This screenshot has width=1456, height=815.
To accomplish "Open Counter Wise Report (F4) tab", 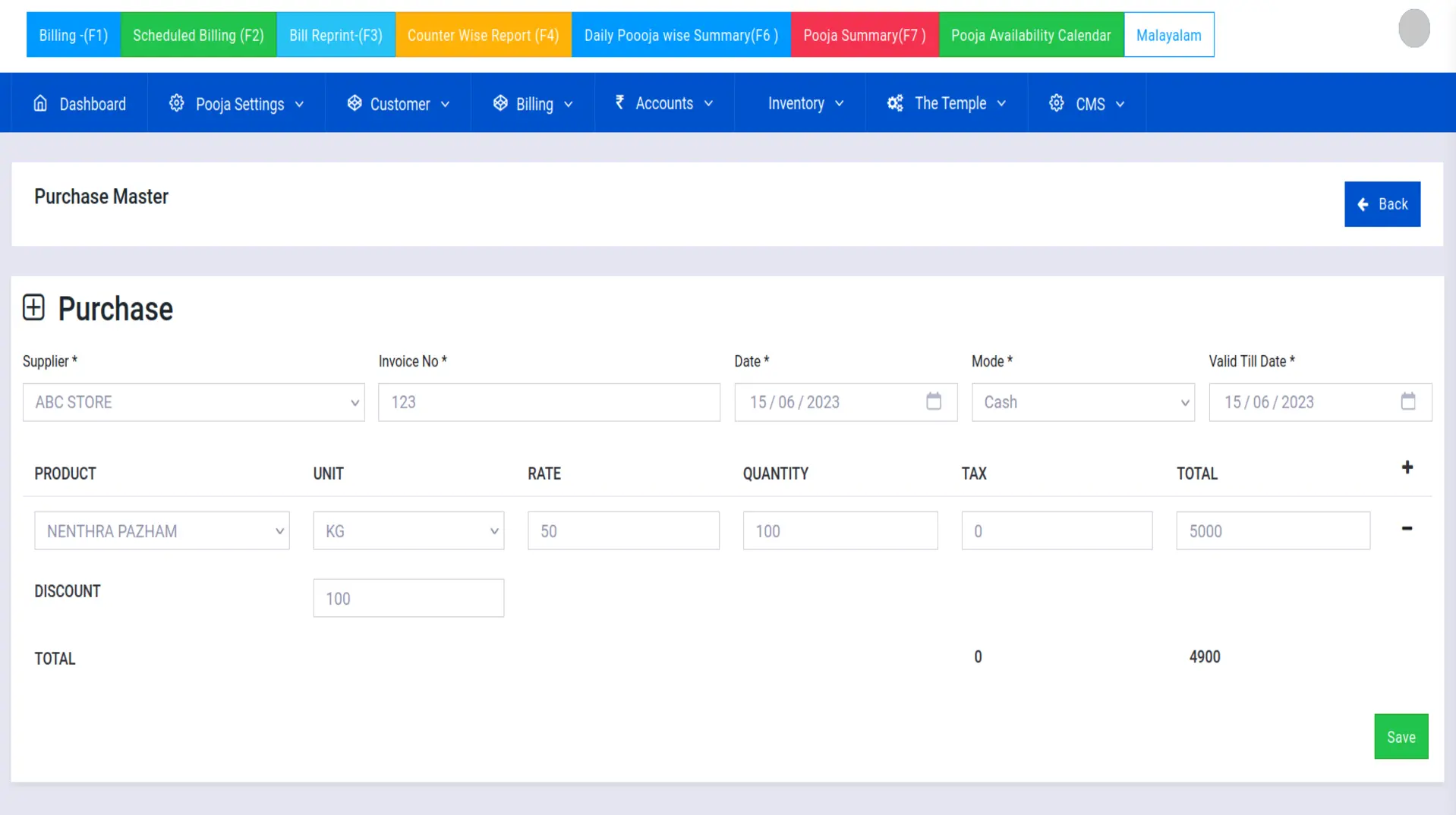I will pyautogui.click(x=483, y=35).
